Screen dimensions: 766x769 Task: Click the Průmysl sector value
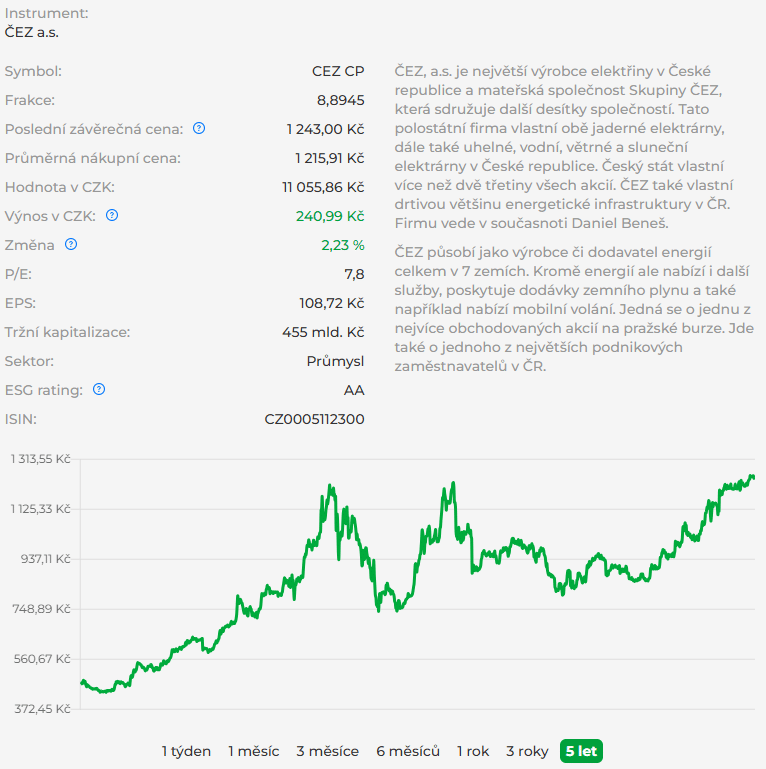[335, 361]
